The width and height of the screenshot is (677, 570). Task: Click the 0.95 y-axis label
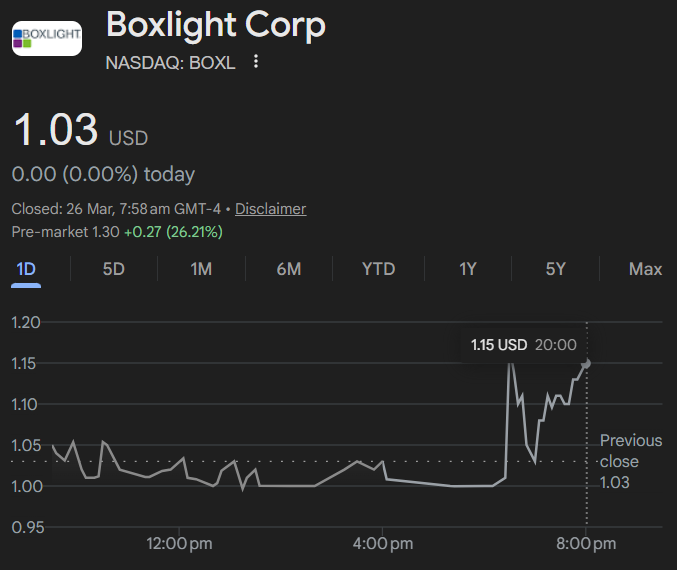pyautogui.click(x=28, y=527)
